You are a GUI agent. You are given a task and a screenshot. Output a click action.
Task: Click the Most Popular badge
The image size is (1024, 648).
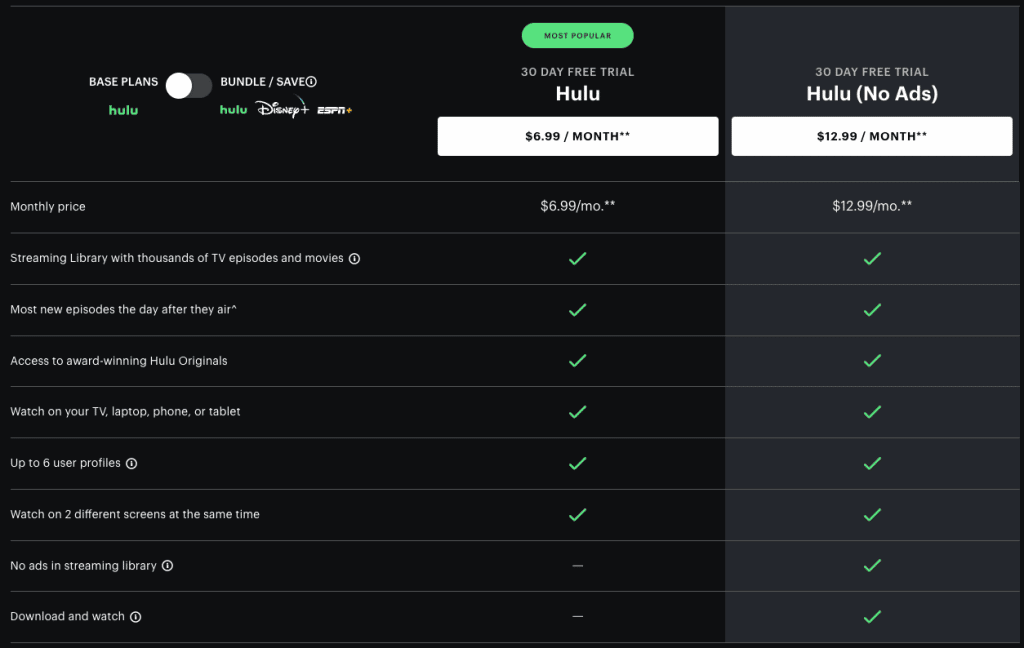[577, 35]
